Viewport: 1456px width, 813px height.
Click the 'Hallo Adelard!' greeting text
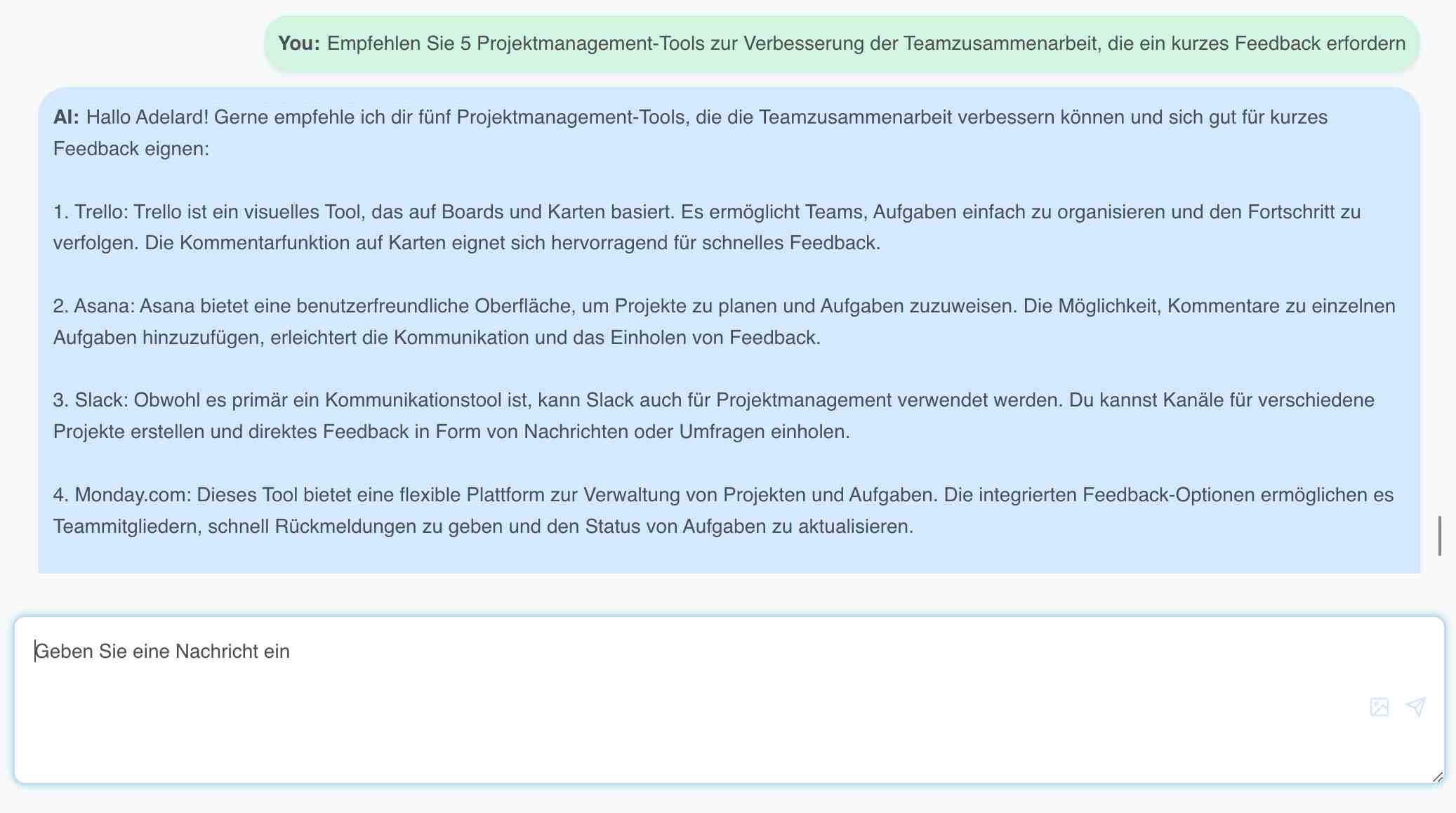[x=147, y=117]
